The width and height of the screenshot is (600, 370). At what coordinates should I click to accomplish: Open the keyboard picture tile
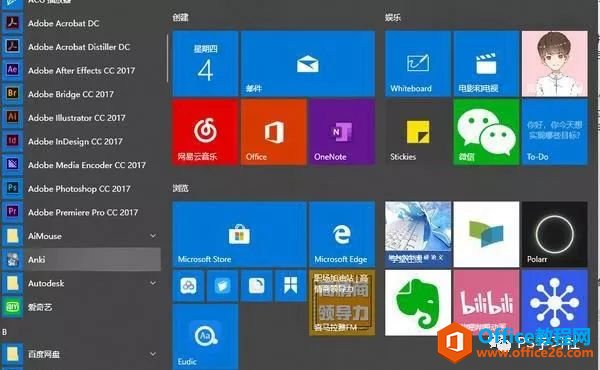[x=418, y=234]
